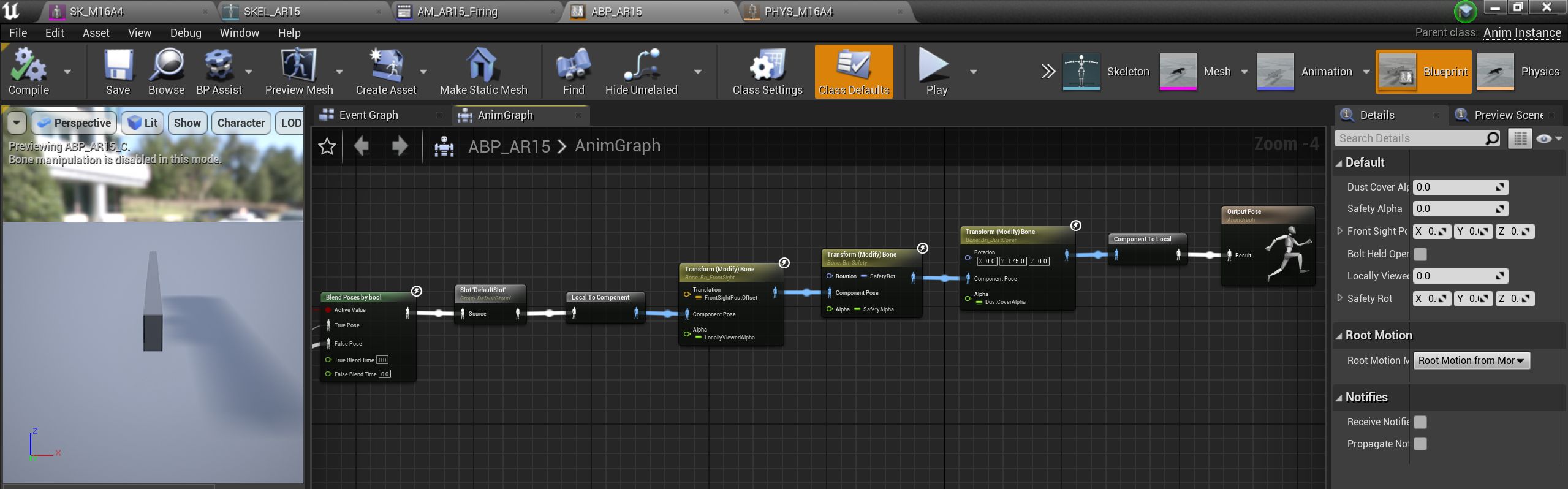
Task: Click Anim Instance parent class link
Action: pyautogui.click(x=1522, y=33)
